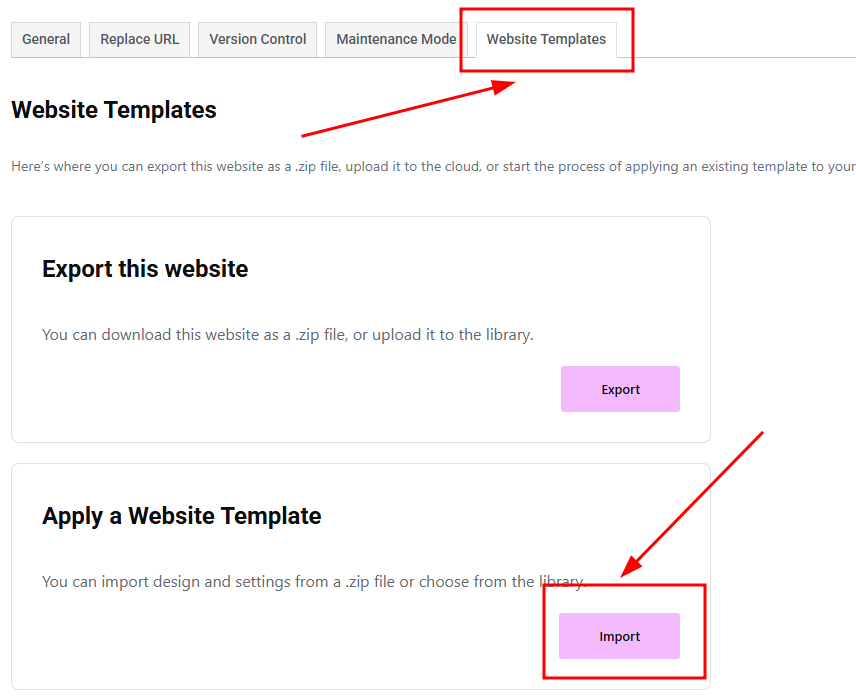Open the Version Control tab
This screenshot has height=700, width=856.
[x=257, y=39]
